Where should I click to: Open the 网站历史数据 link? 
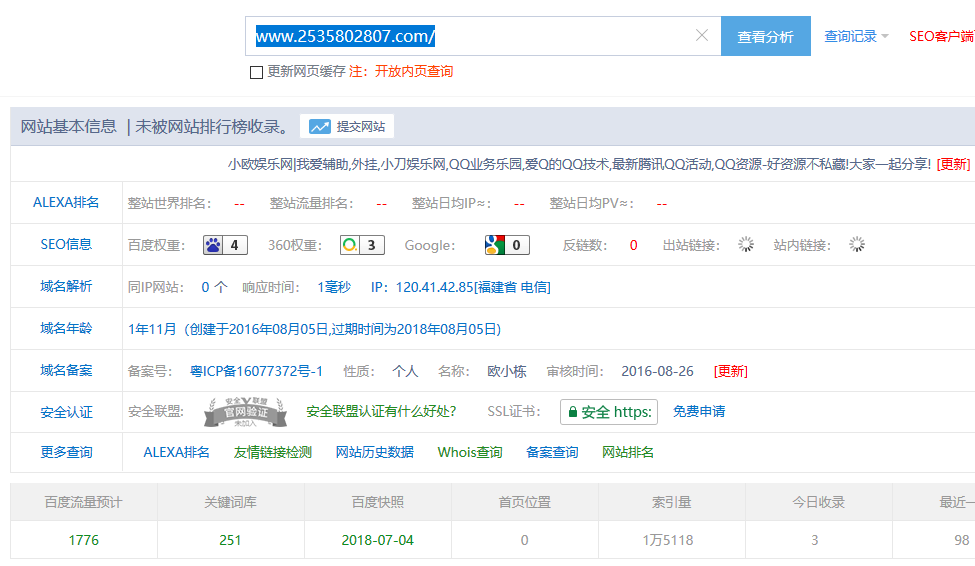pos(374,452)
